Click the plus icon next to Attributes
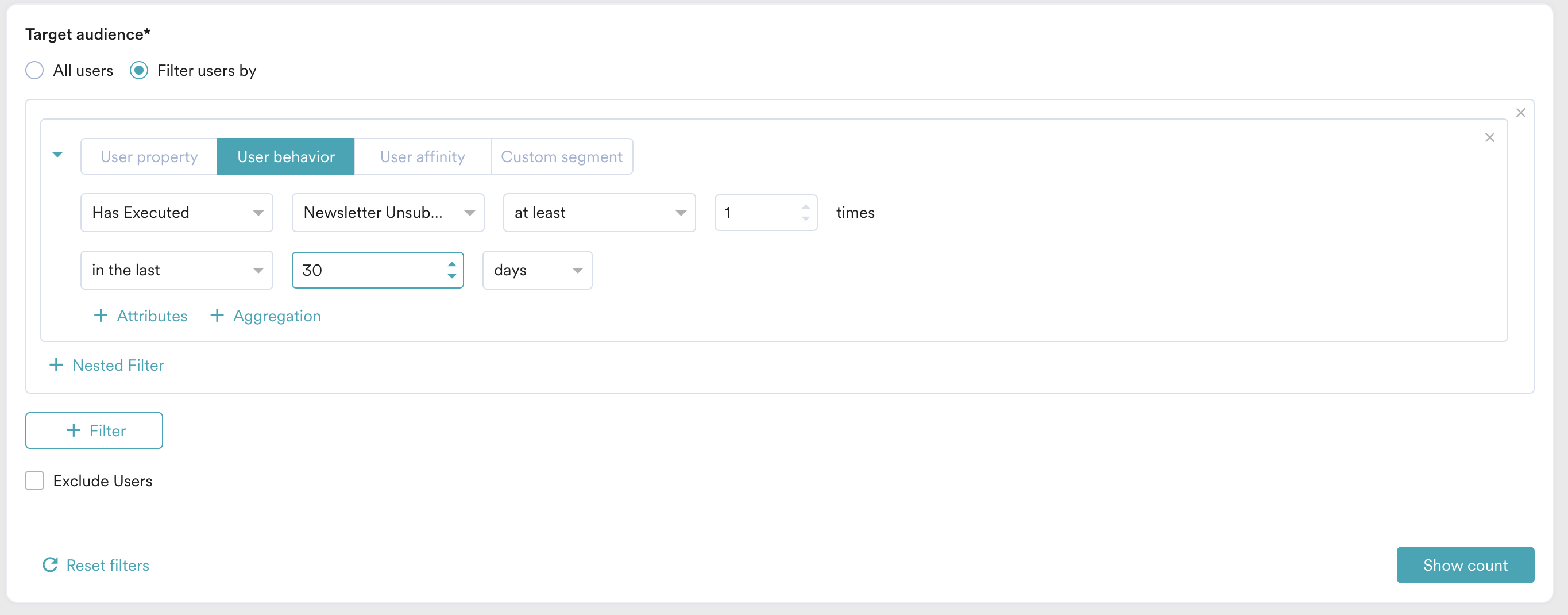This screenshot has width=1568, height=615. pos(101,316)
